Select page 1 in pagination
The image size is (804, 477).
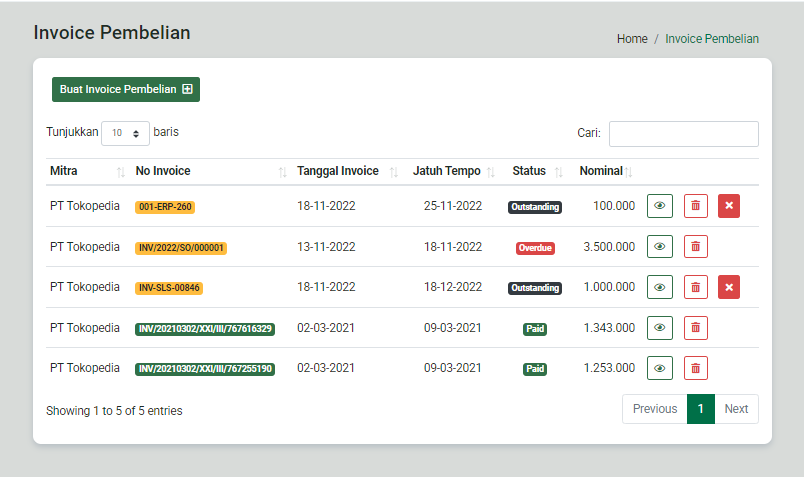click(700, 409)
